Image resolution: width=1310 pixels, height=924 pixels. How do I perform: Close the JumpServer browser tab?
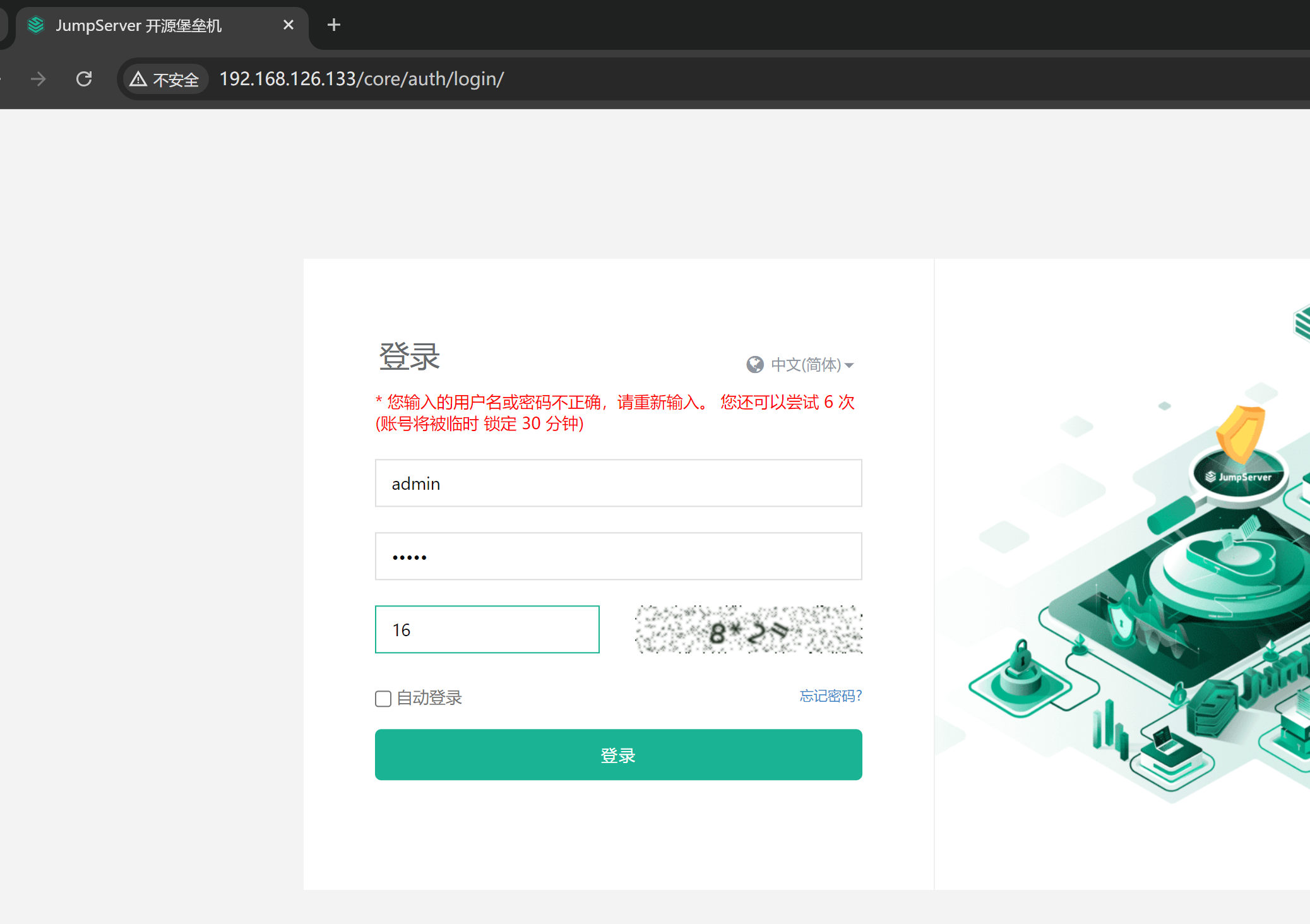(x=289, y=25)
